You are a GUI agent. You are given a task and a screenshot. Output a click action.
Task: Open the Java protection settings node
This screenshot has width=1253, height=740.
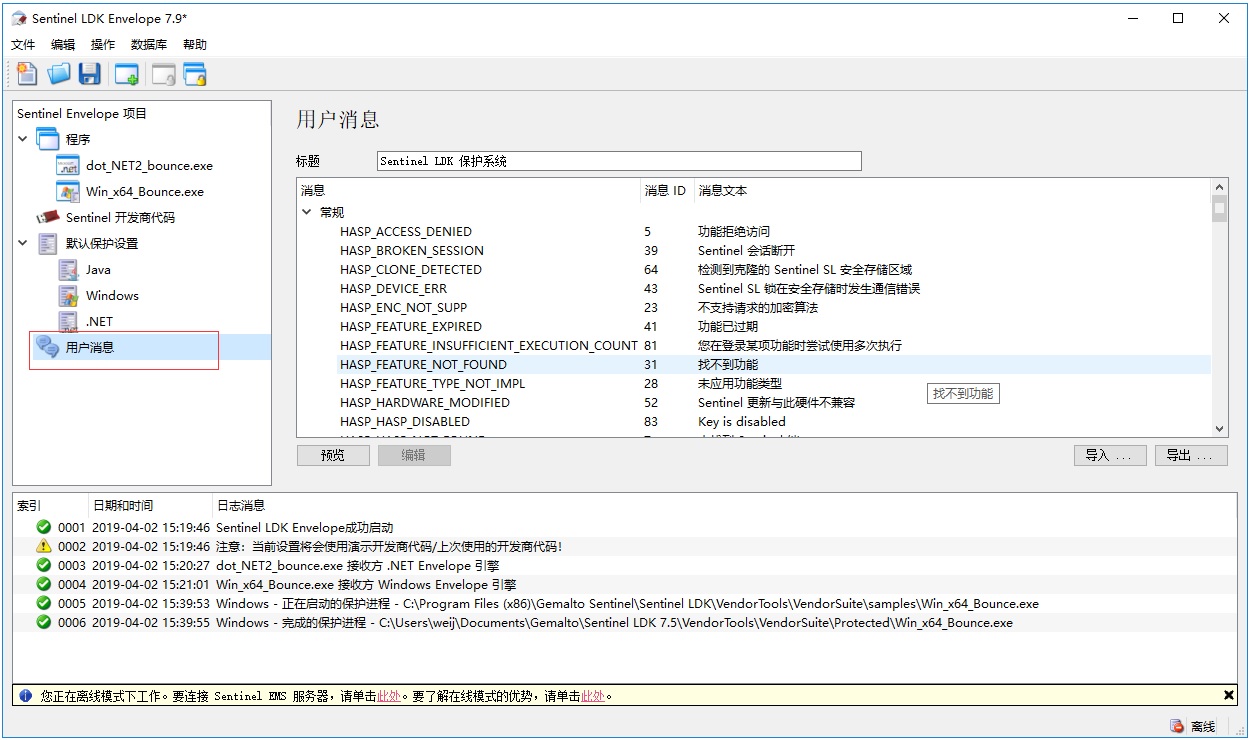[98, 270]
